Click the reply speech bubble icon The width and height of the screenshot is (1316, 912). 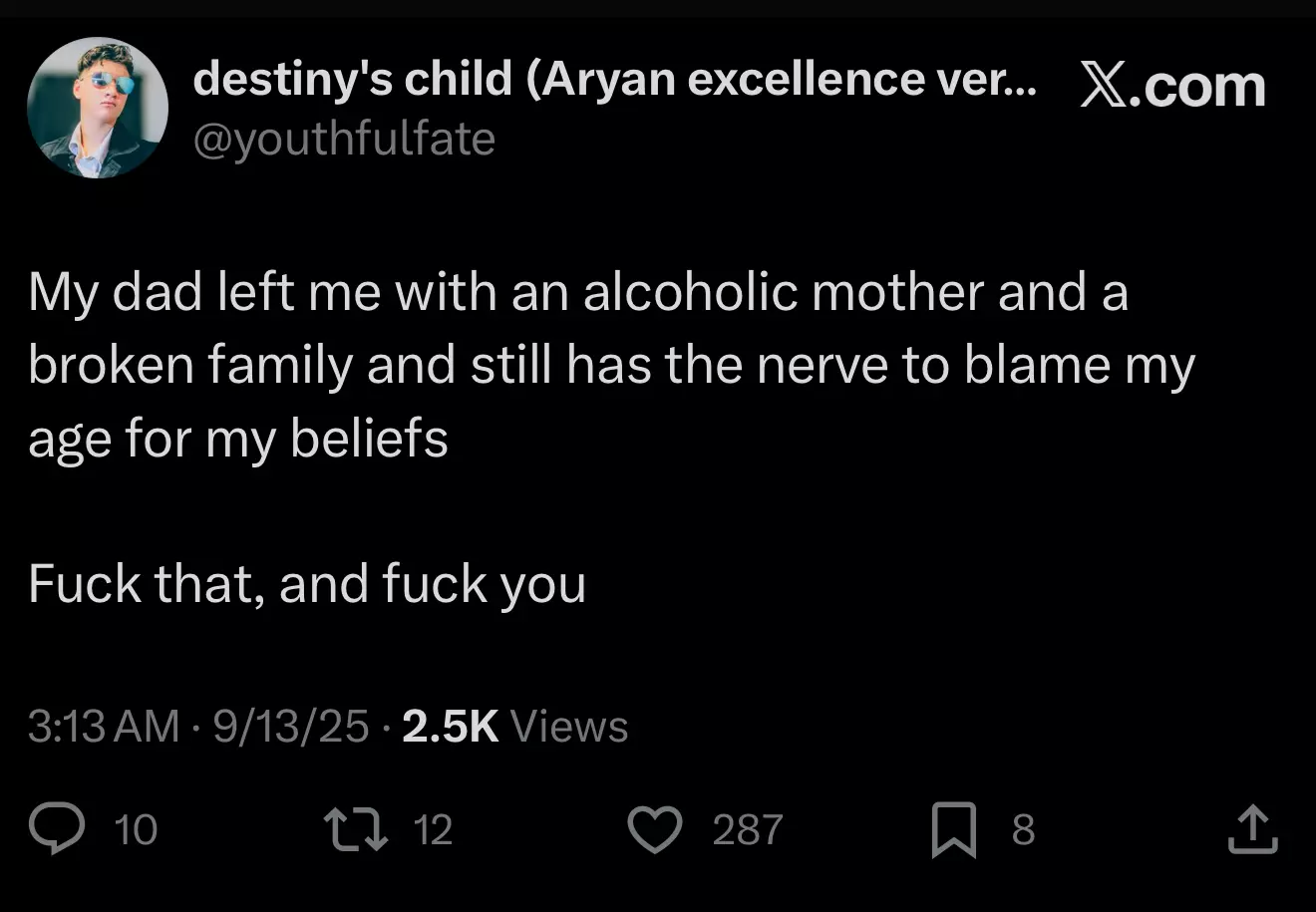[56, 829]
